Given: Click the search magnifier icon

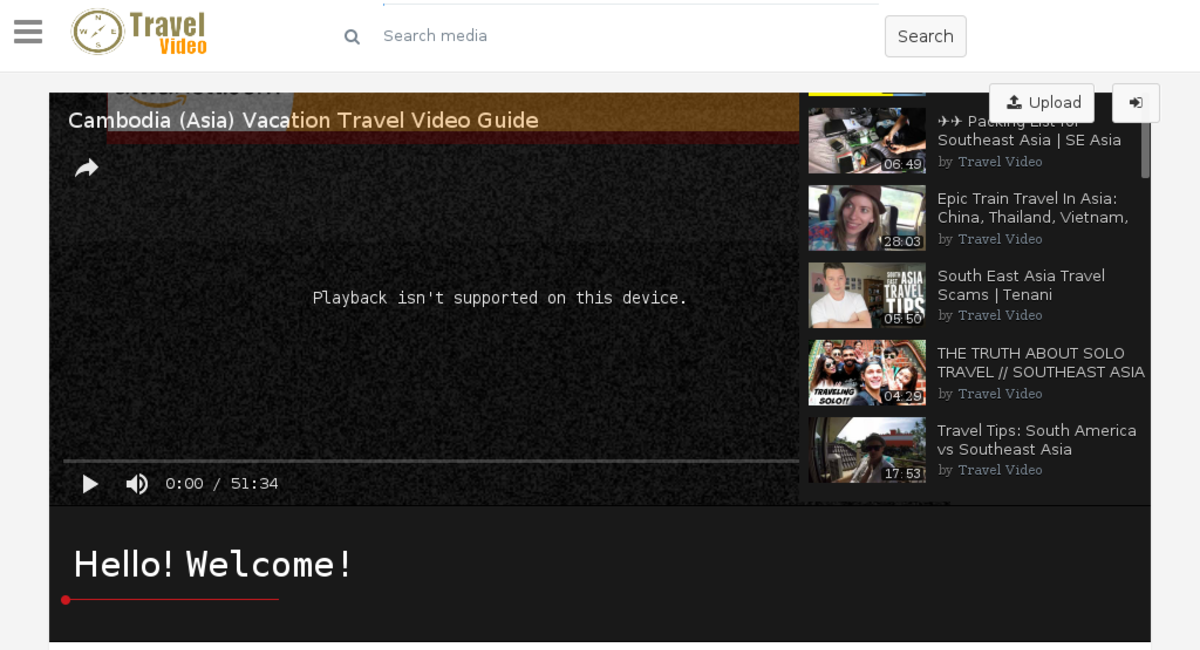Looking at the screenshot, I should 351,36.
